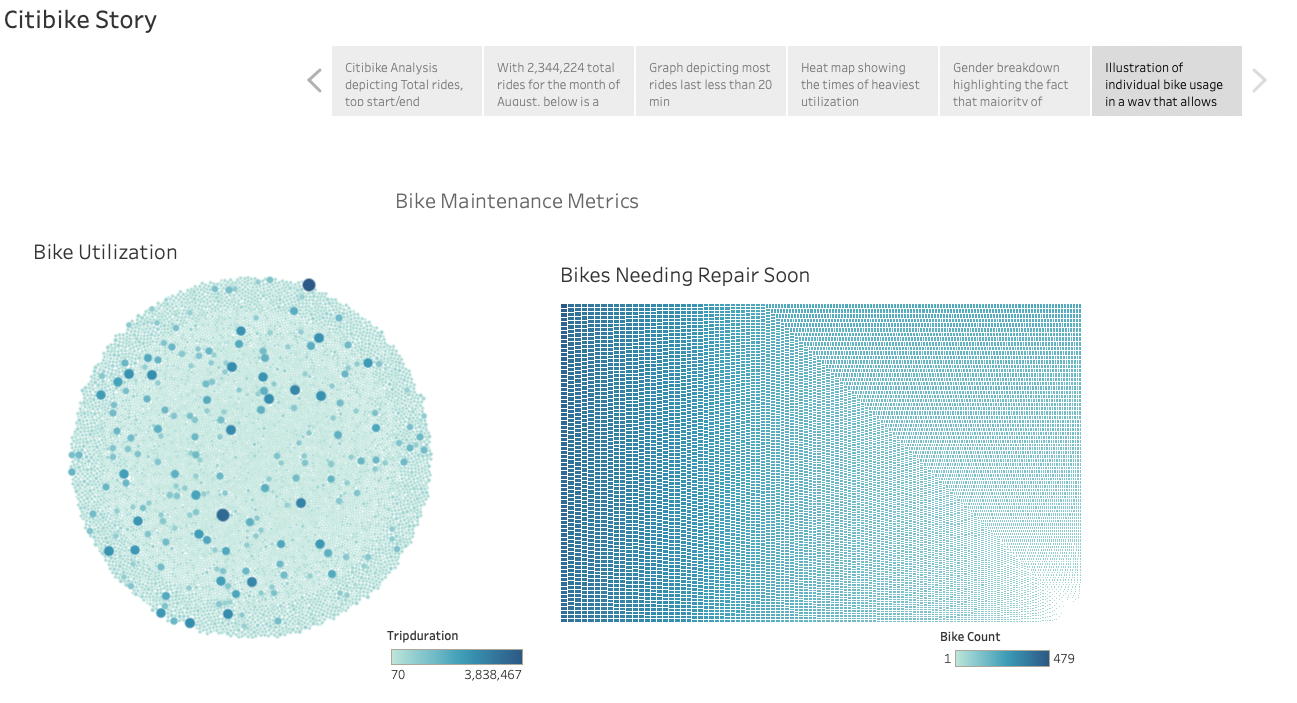This screenshot has width=1297, height=703.
Task: Open the 'Citibike Analysis depicting Total rides' story point
Action: 406,81
